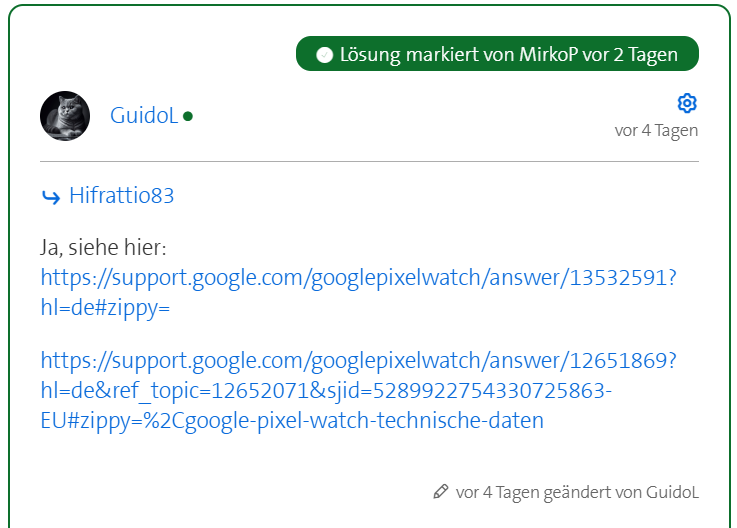Click the green 'Lösung markiert' badge
The width and height of the screenshot is (737, 528).
[x=497, y=55]
